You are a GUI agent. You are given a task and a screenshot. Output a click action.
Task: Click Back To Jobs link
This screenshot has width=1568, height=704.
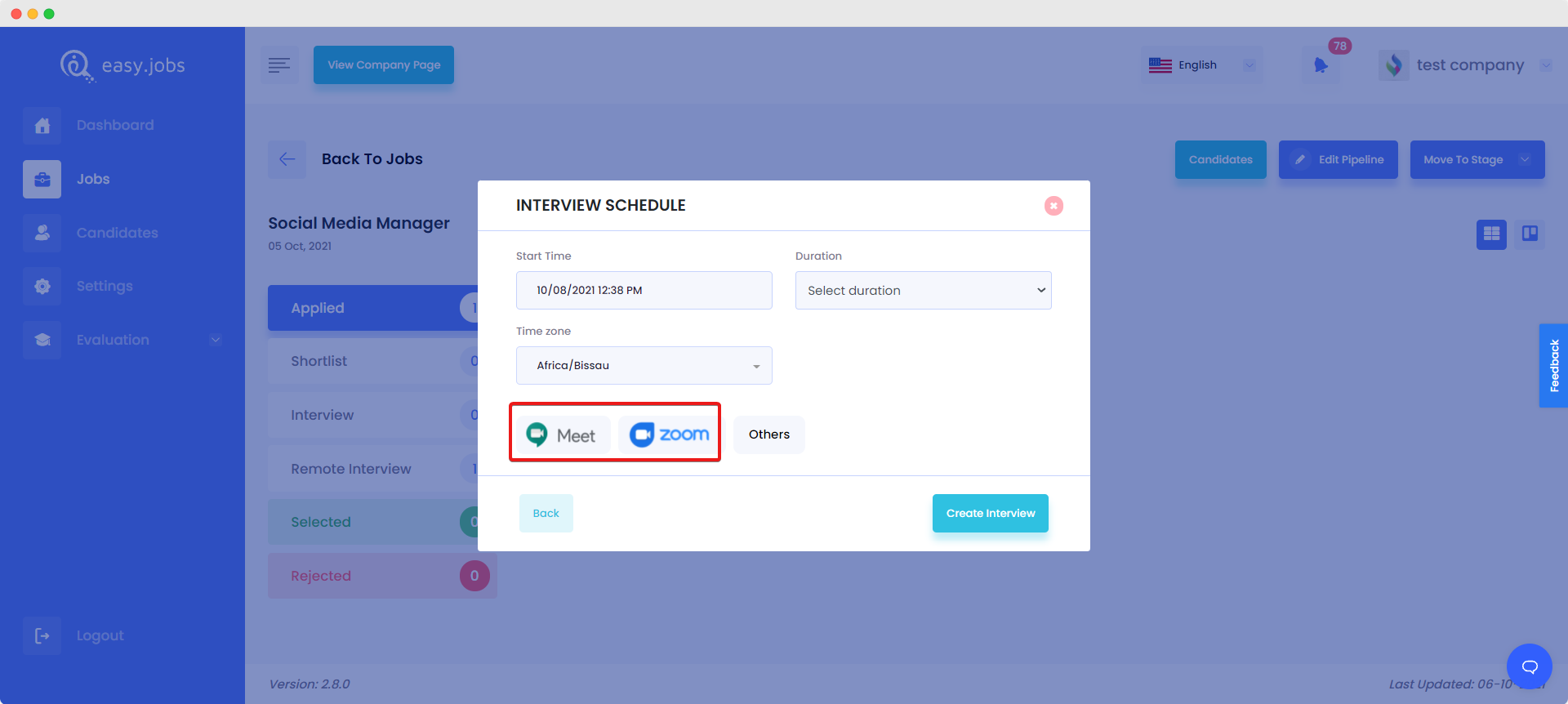tap(372, 159)
